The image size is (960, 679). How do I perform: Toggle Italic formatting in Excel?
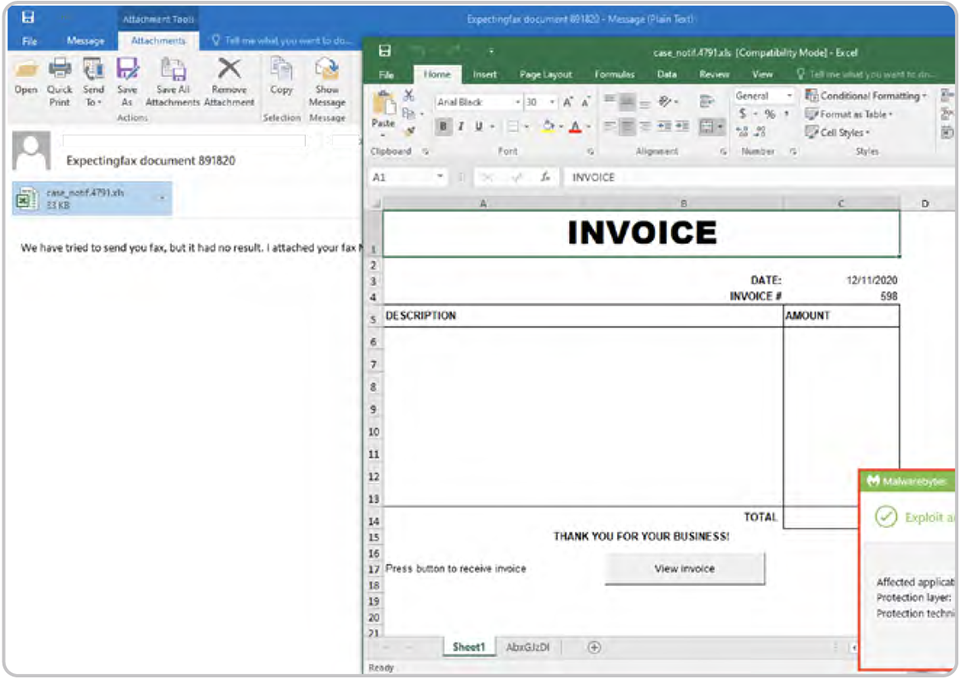(460, 127)
